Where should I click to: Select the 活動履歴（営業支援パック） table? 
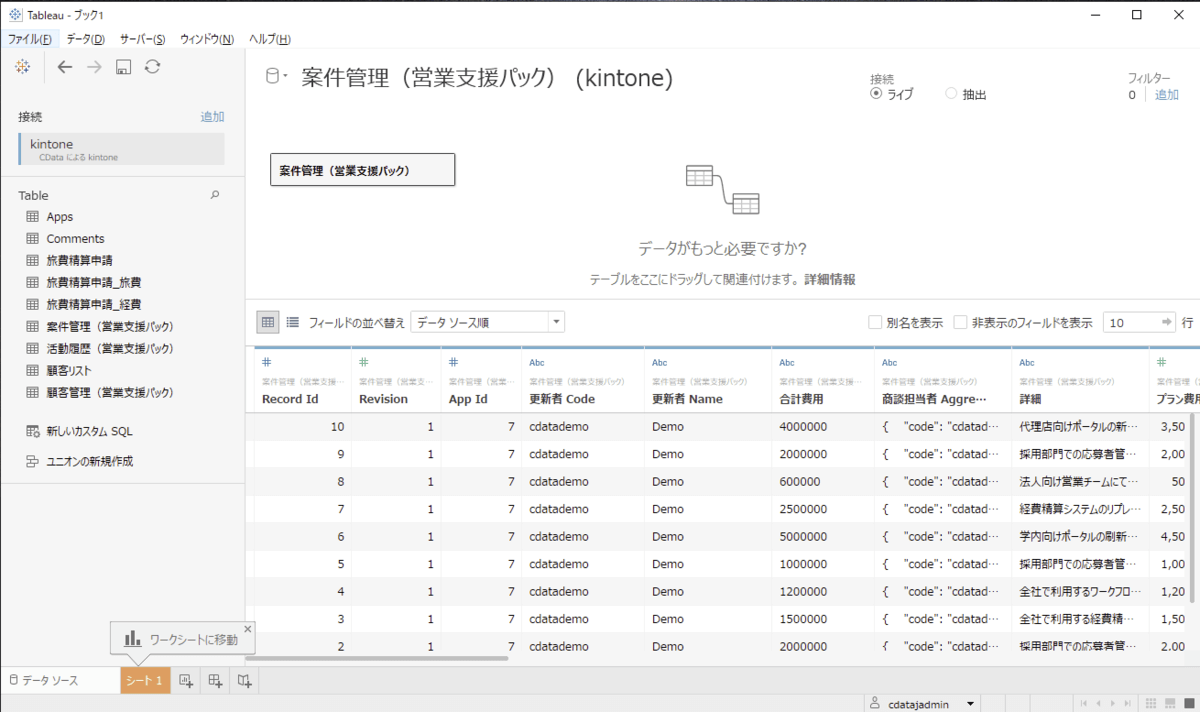click(x=110, y=349)
